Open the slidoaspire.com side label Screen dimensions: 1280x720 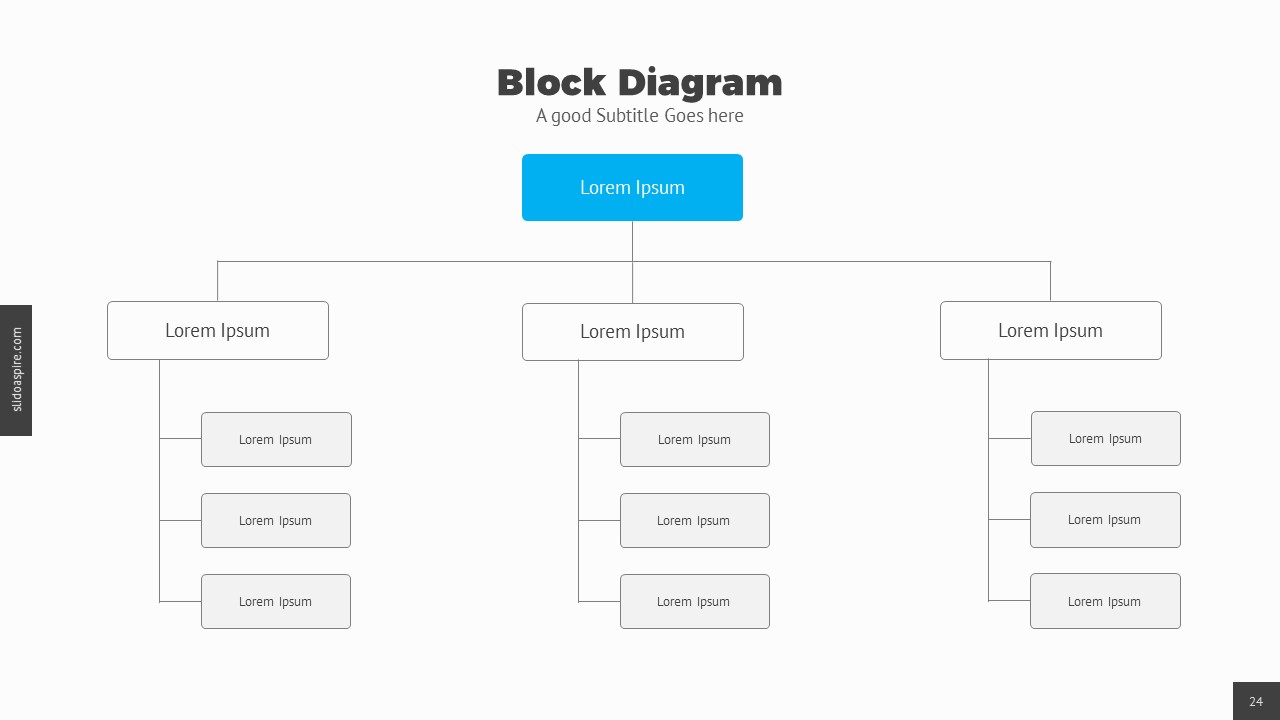16,370
